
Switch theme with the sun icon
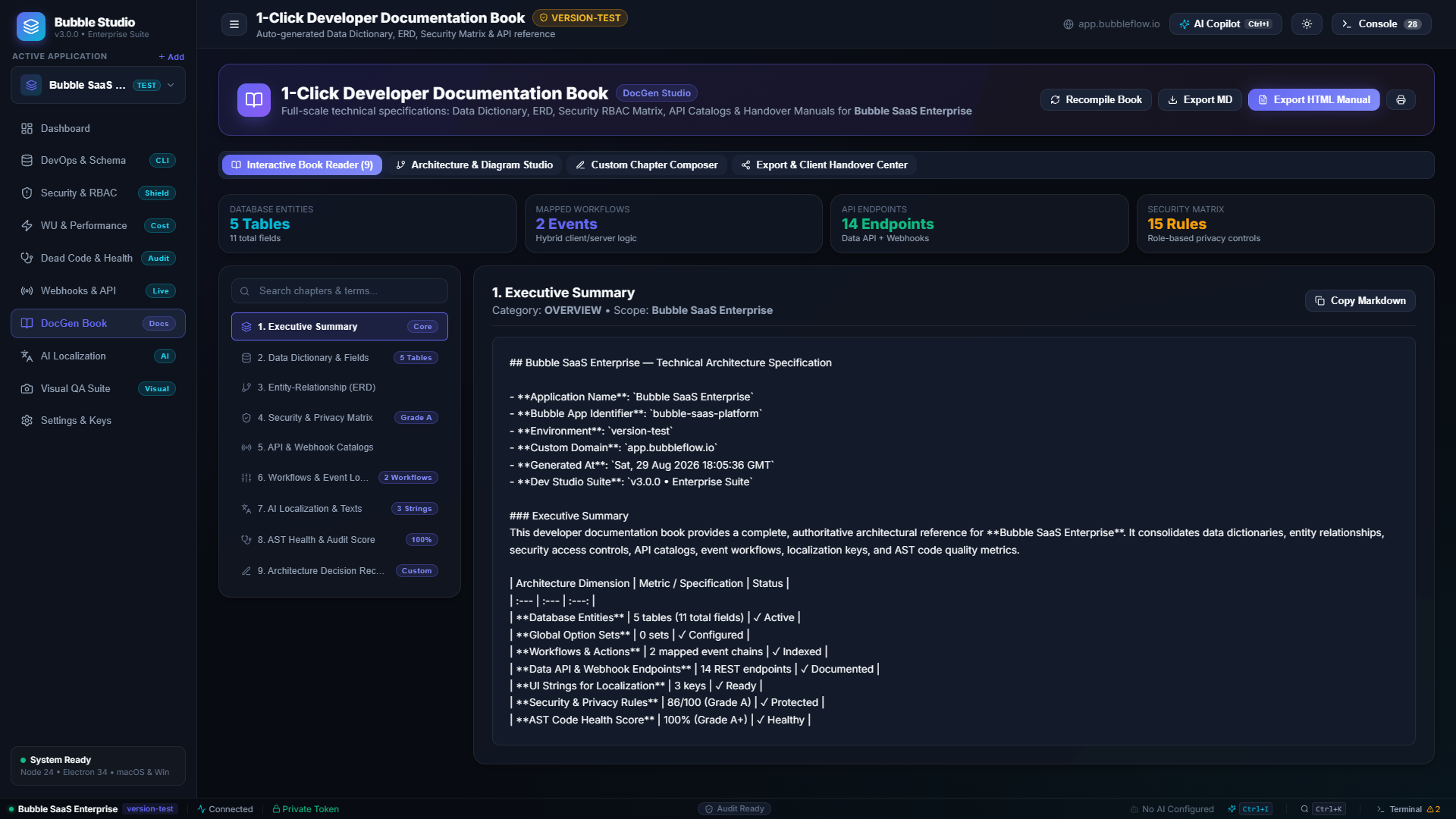point(1307,24)
